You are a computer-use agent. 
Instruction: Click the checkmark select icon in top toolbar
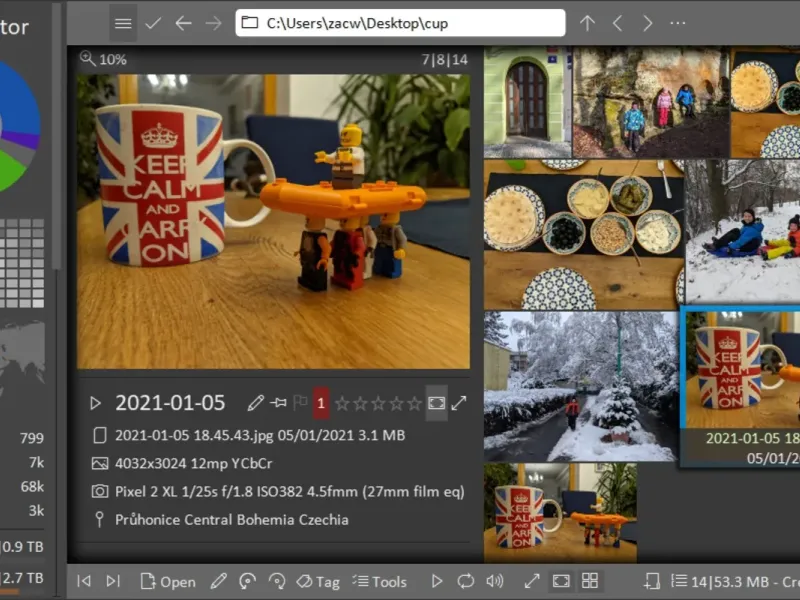pos(153,23)
